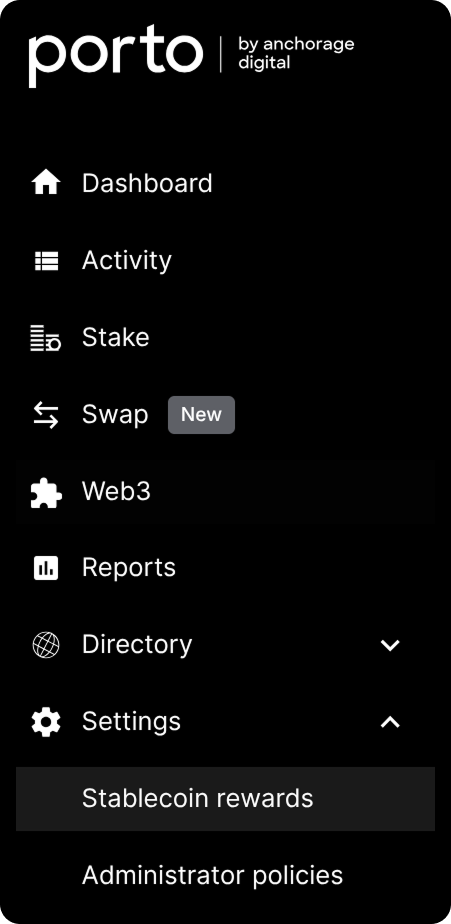This screenshot has width=451, height=924.
Task: Collapse the Settings chevron
Action: (390, 722)
